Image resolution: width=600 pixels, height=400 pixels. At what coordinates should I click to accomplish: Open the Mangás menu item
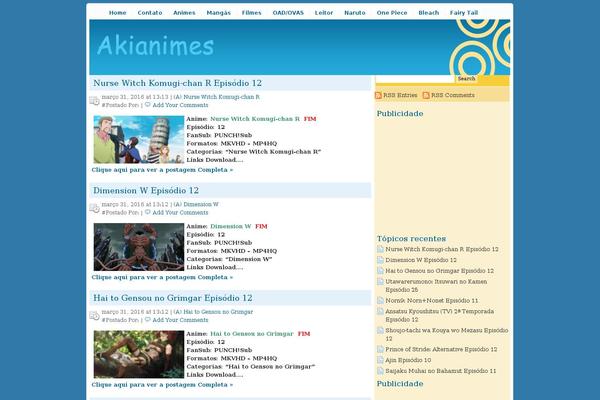[x=218, y=13]
